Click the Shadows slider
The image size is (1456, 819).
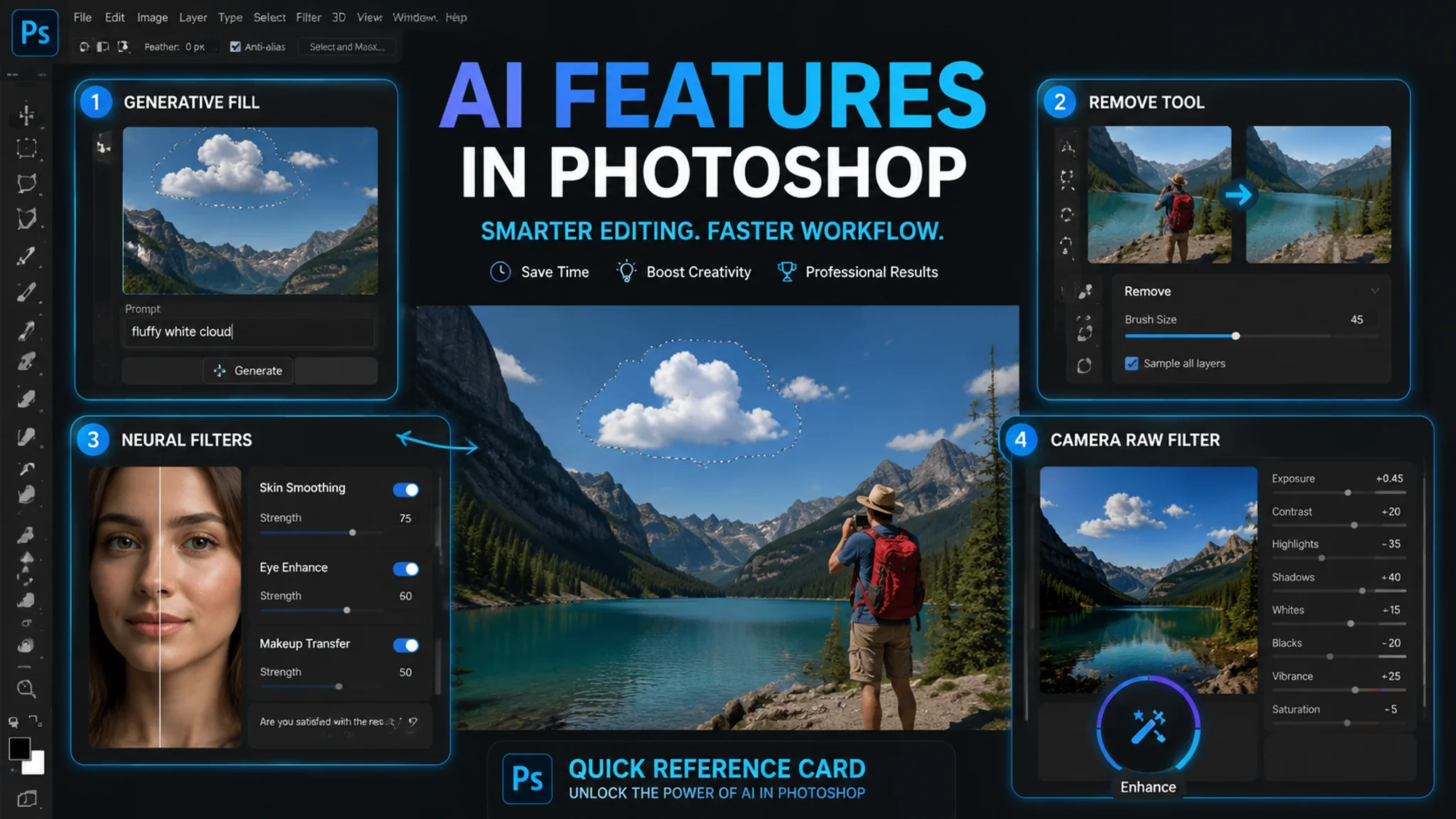(1339, 591)
